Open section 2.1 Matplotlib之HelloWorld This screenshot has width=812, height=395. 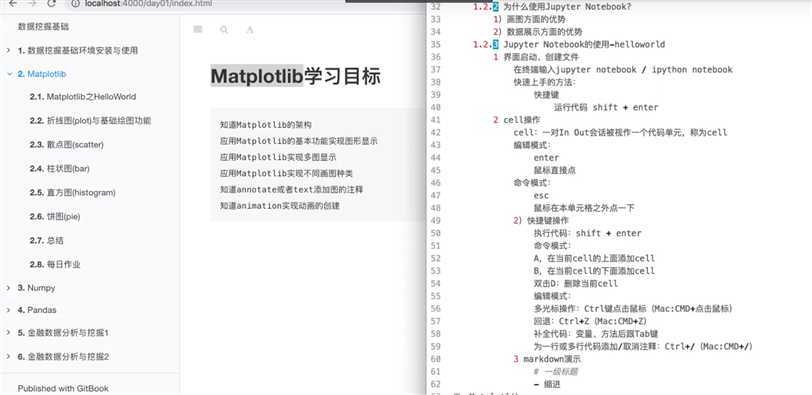click(83, 97)
